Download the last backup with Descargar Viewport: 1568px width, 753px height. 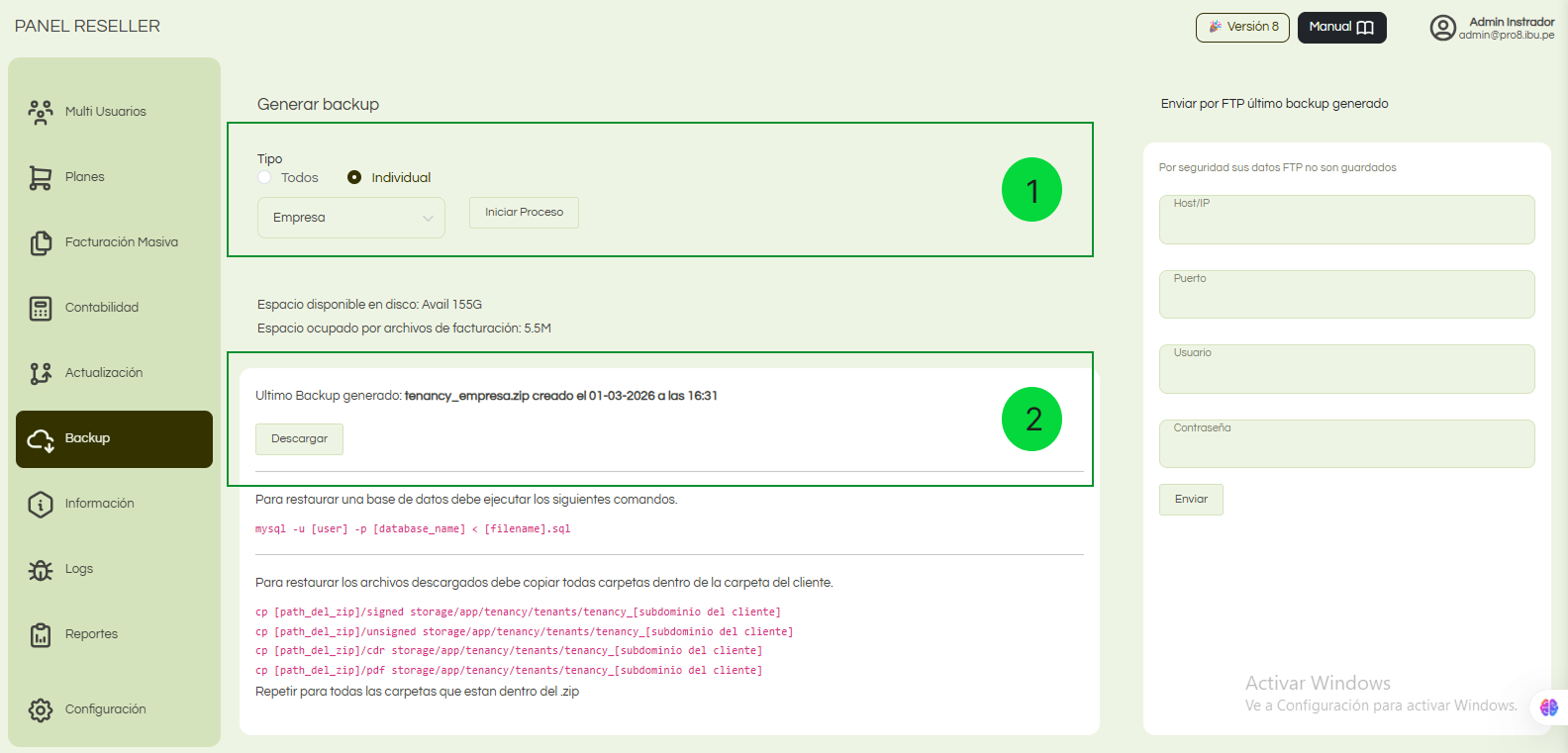coord(299,439)
